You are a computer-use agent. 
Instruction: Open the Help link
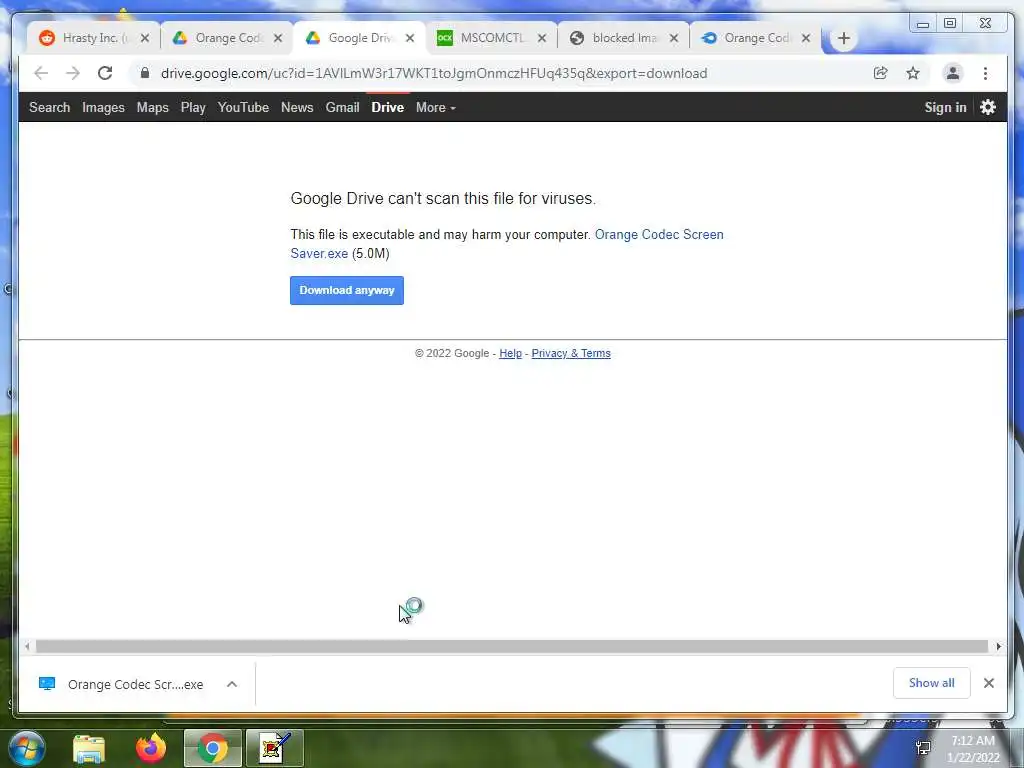(510, 353)
